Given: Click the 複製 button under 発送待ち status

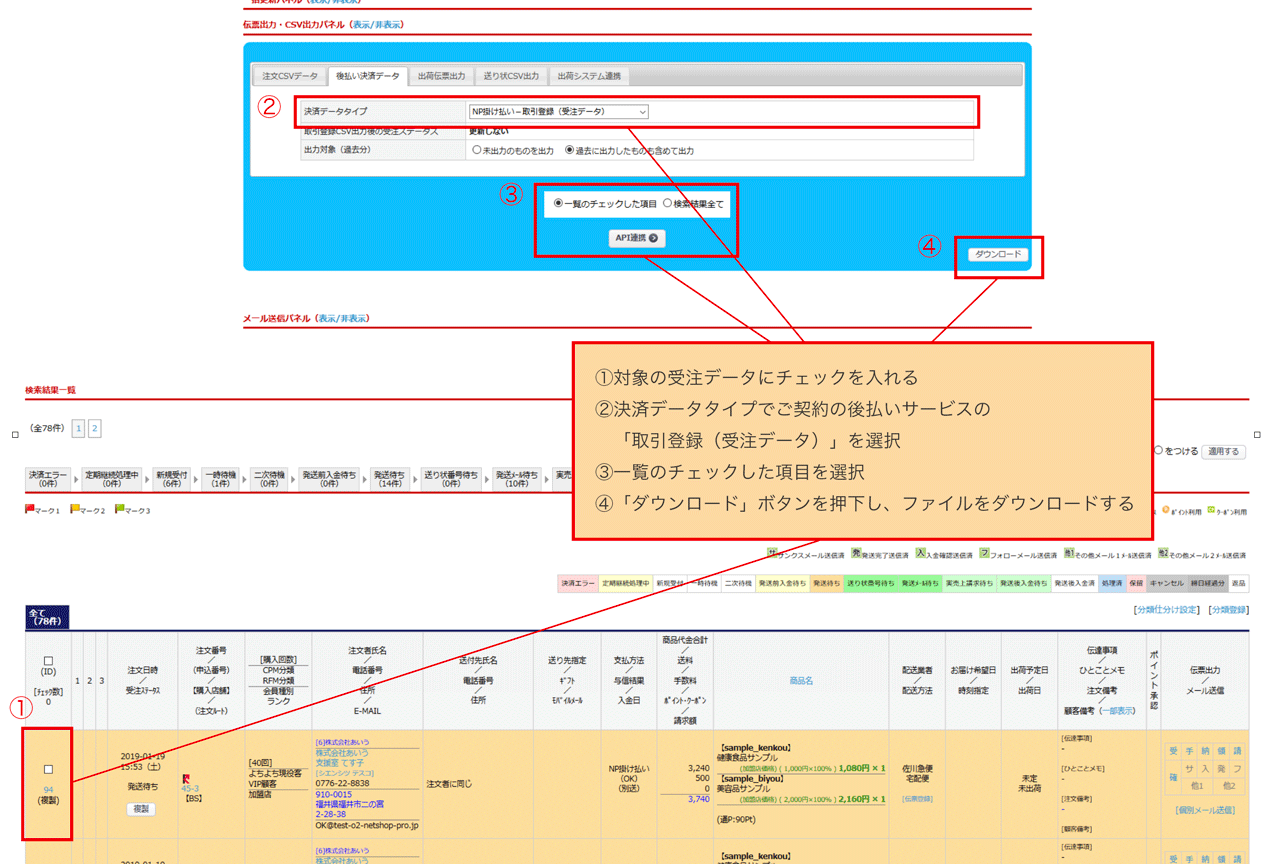Looking at the screenshot, I should click(141, 808).
